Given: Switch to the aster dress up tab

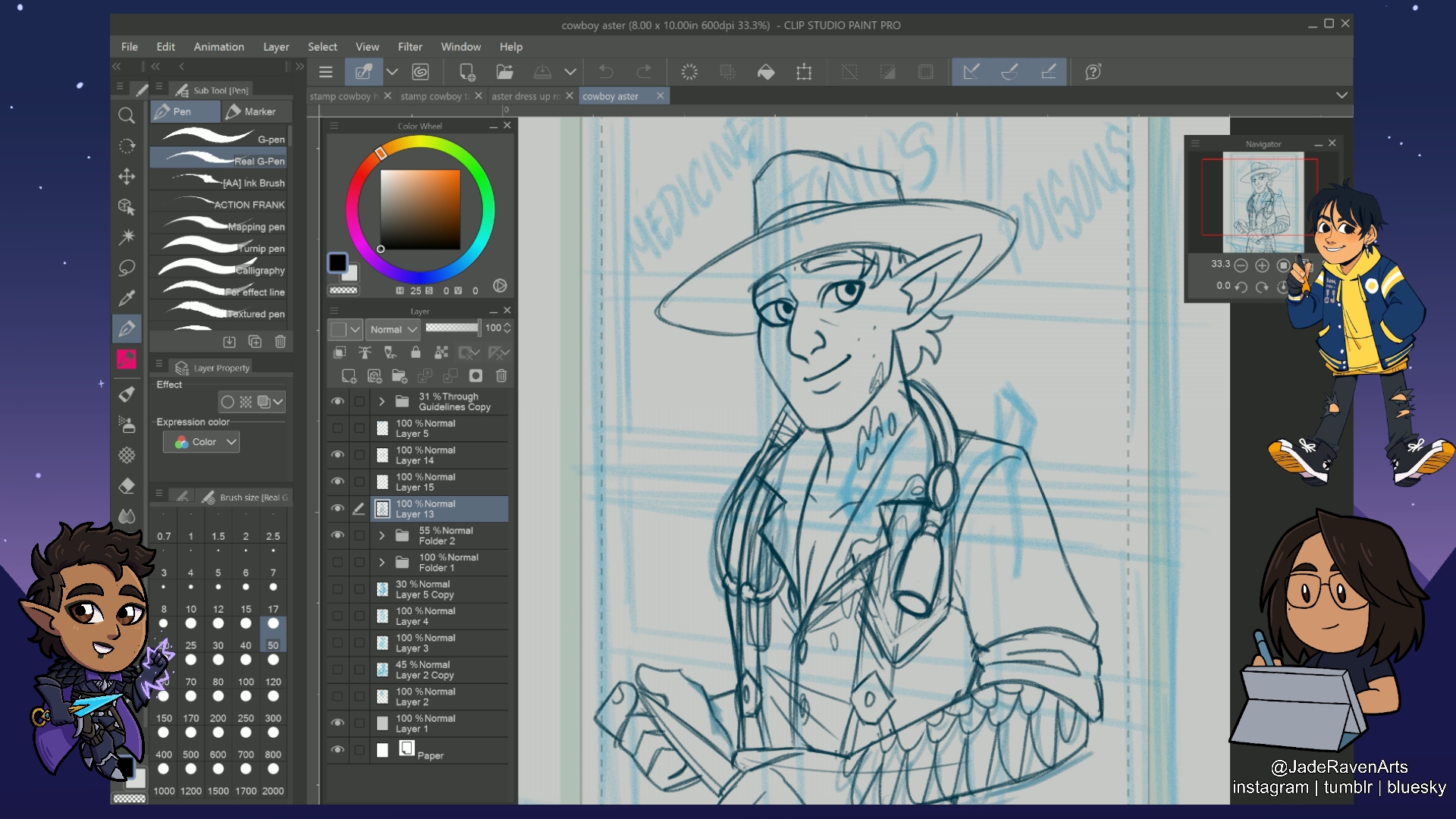Looking at the screenshot, I should (x=525, y=96).
